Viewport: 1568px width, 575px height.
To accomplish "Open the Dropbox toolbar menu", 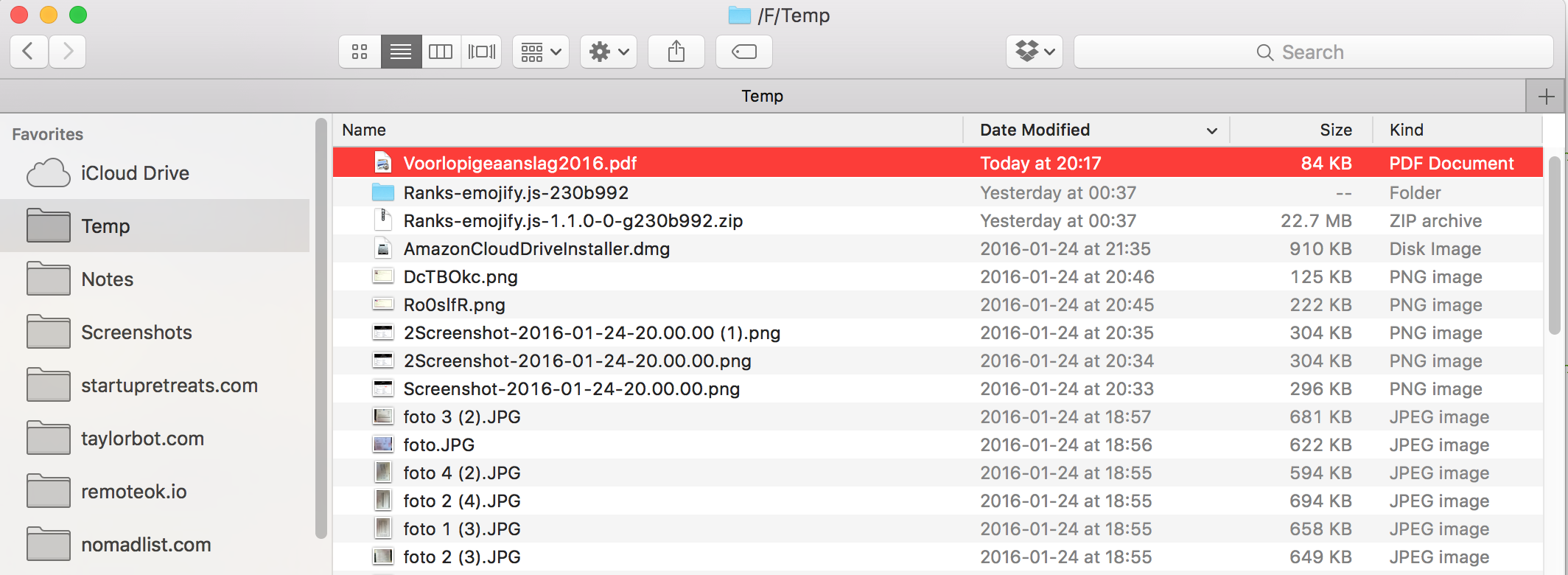I will click(1035, 52).
